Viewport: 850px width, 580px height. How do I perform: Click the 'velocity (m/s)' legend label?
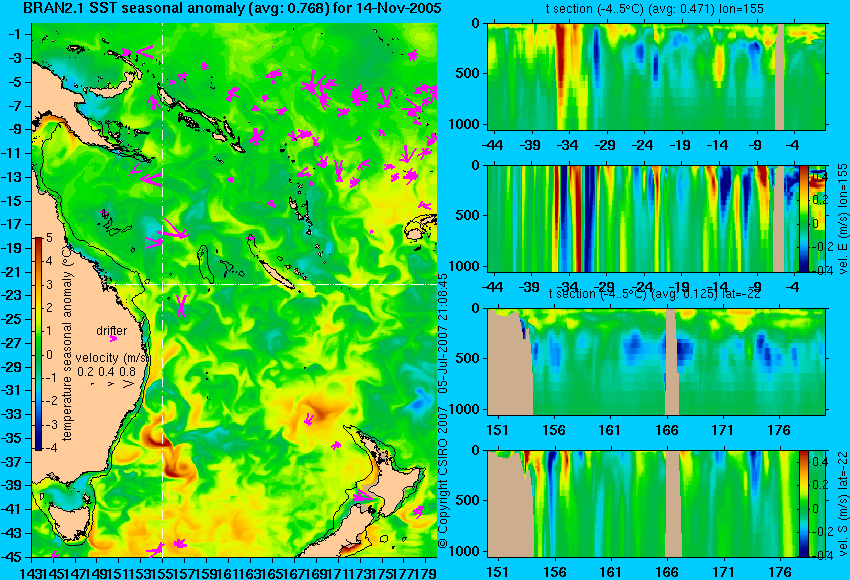[x=112, y=358]
